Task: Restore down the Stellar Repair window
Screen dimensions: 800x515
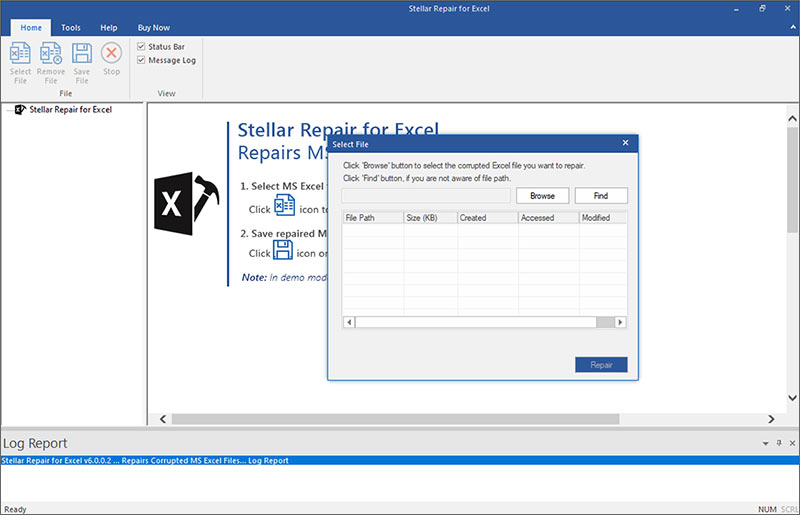Action: click(762, 9)
